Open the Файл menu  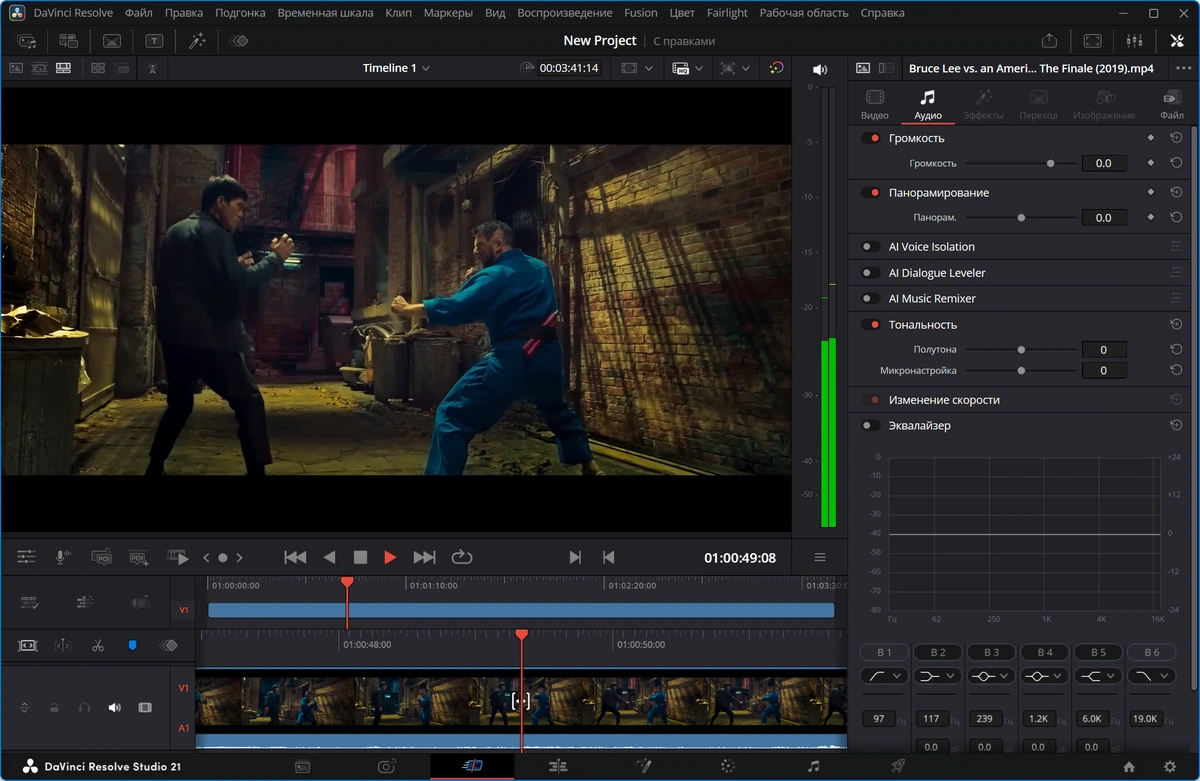[x=139, y=13]
